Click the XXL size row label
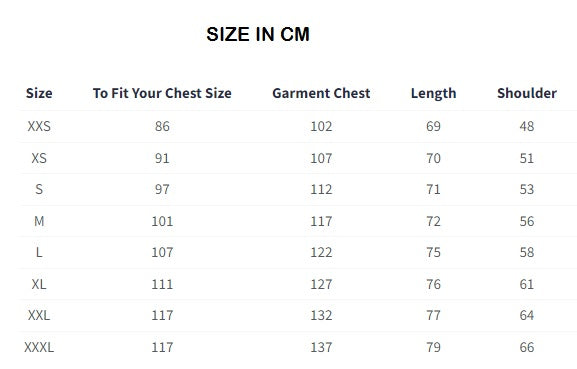Image resolution: width=577 pixels, height=369 pixels. click(39, 315)
